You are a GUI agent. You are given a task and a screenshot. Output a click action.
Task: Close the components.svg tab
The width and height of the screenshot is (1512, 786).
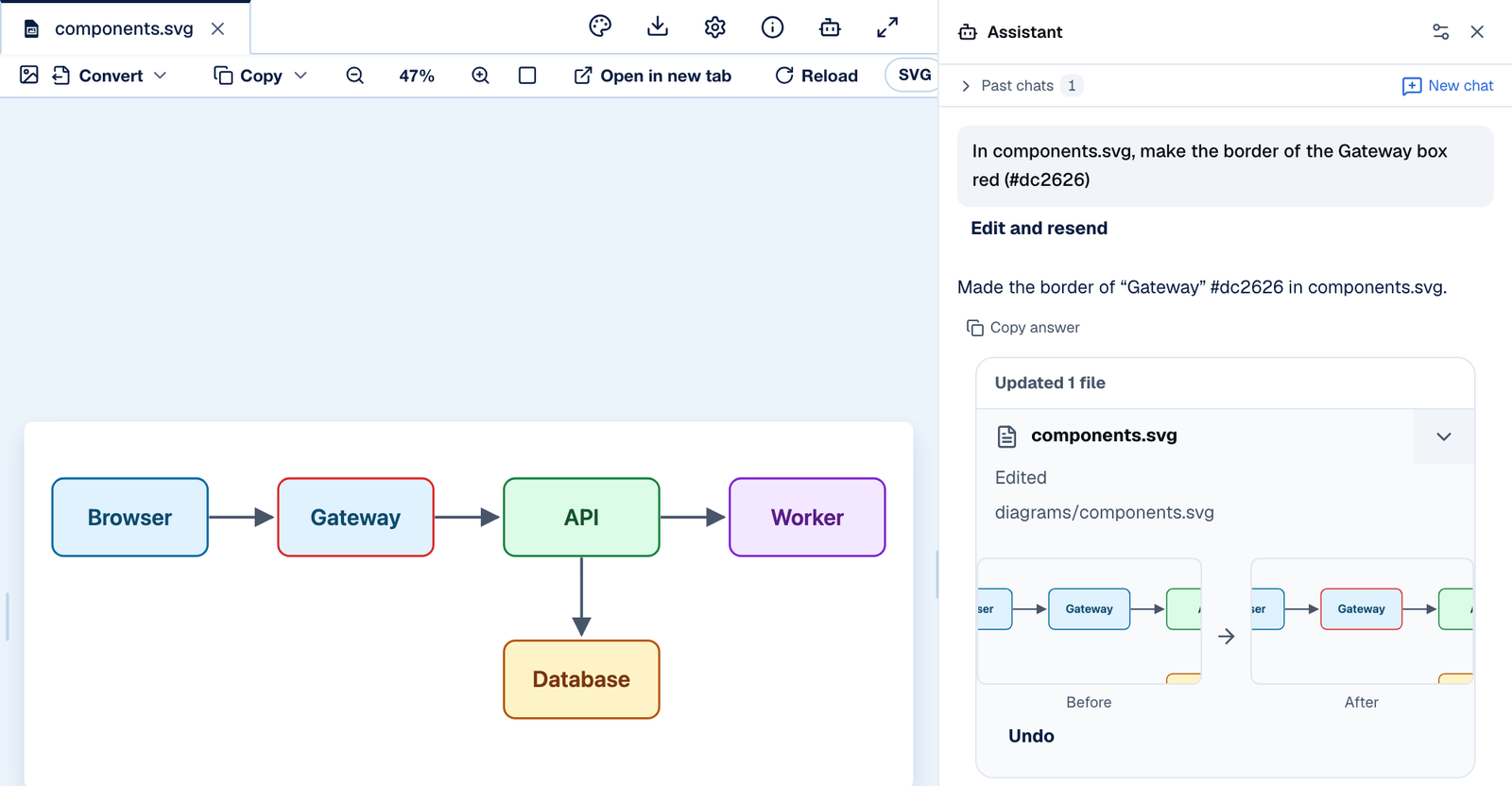[x=218, y=28]
